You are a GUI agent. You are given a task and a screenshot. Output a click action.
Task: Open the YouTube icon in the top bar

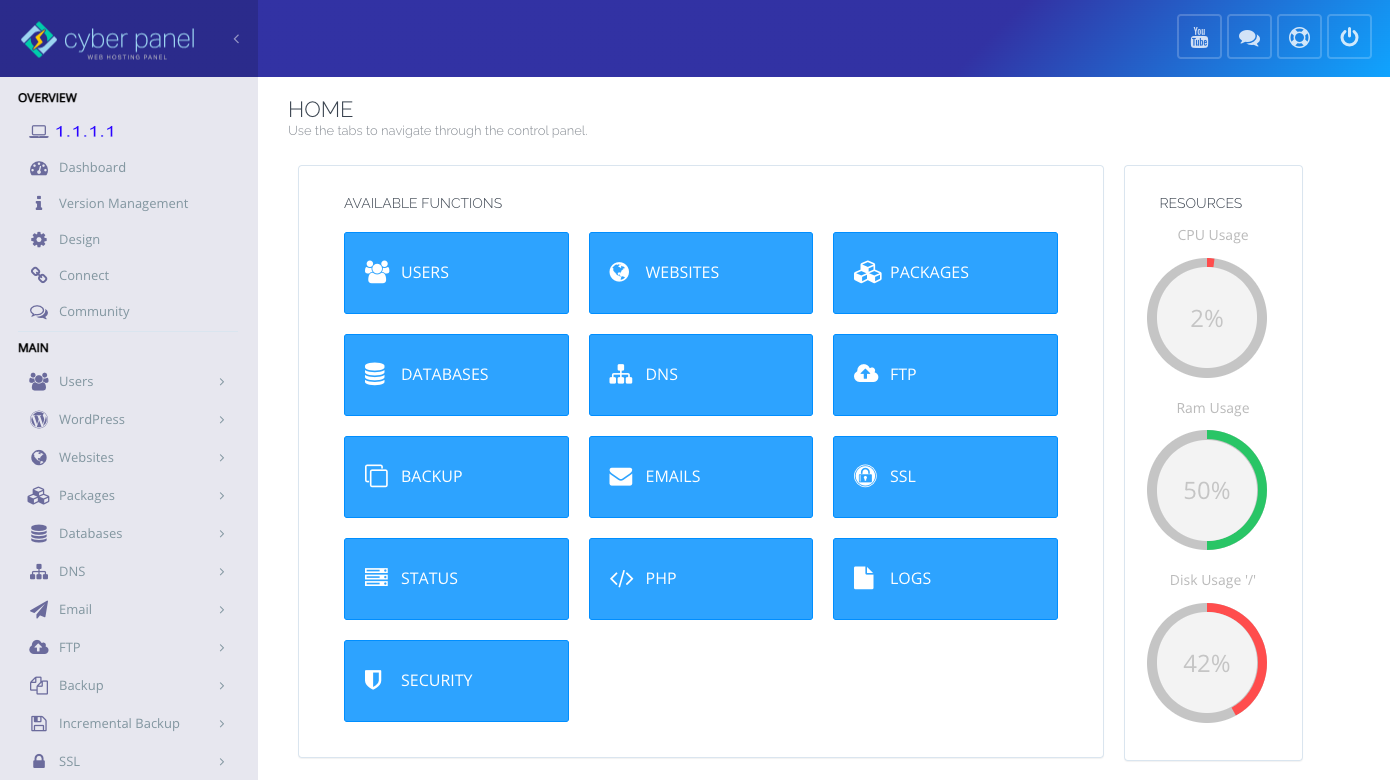coord(1199,36)
